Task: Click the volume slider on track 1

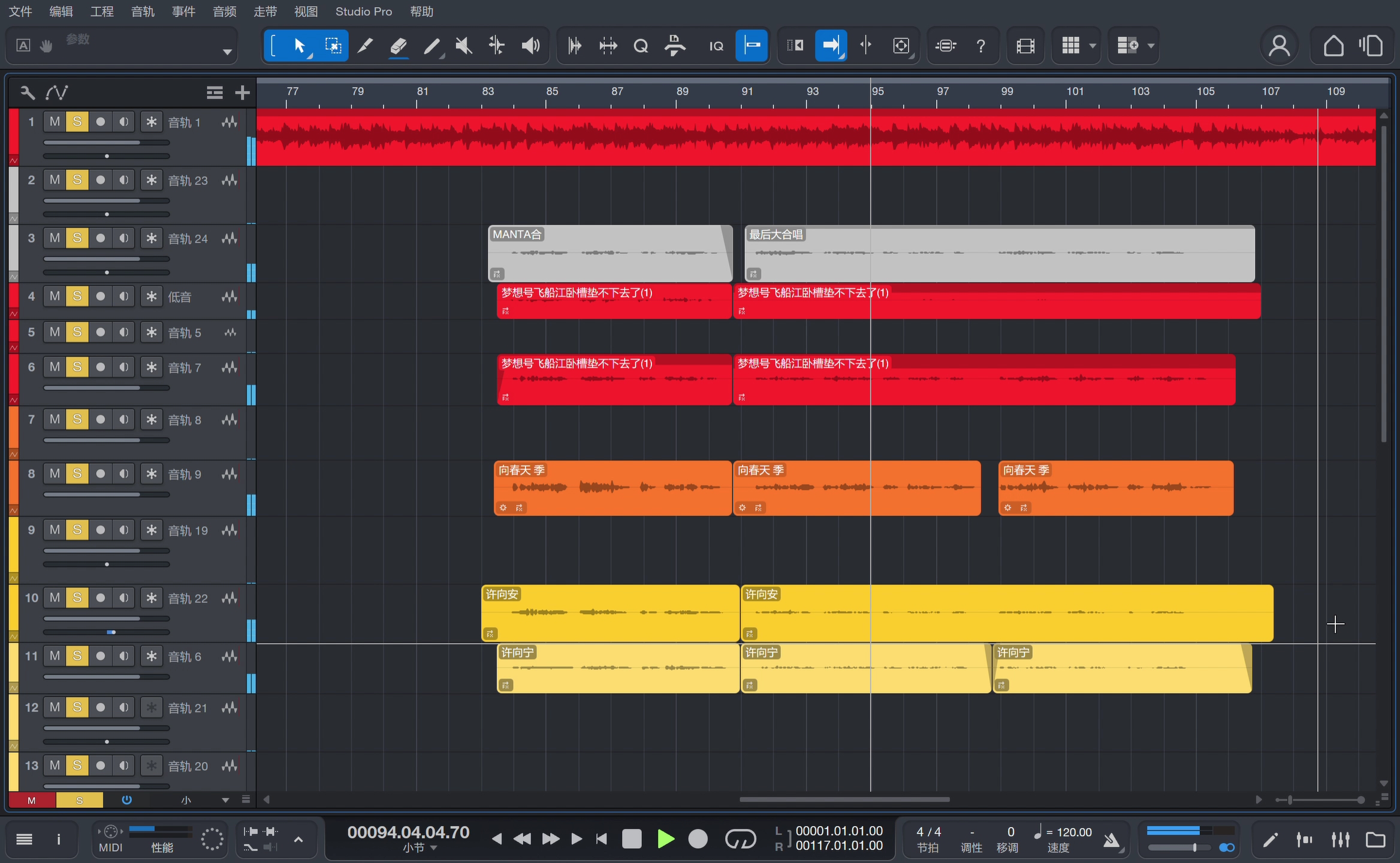Action: [107, 143]
